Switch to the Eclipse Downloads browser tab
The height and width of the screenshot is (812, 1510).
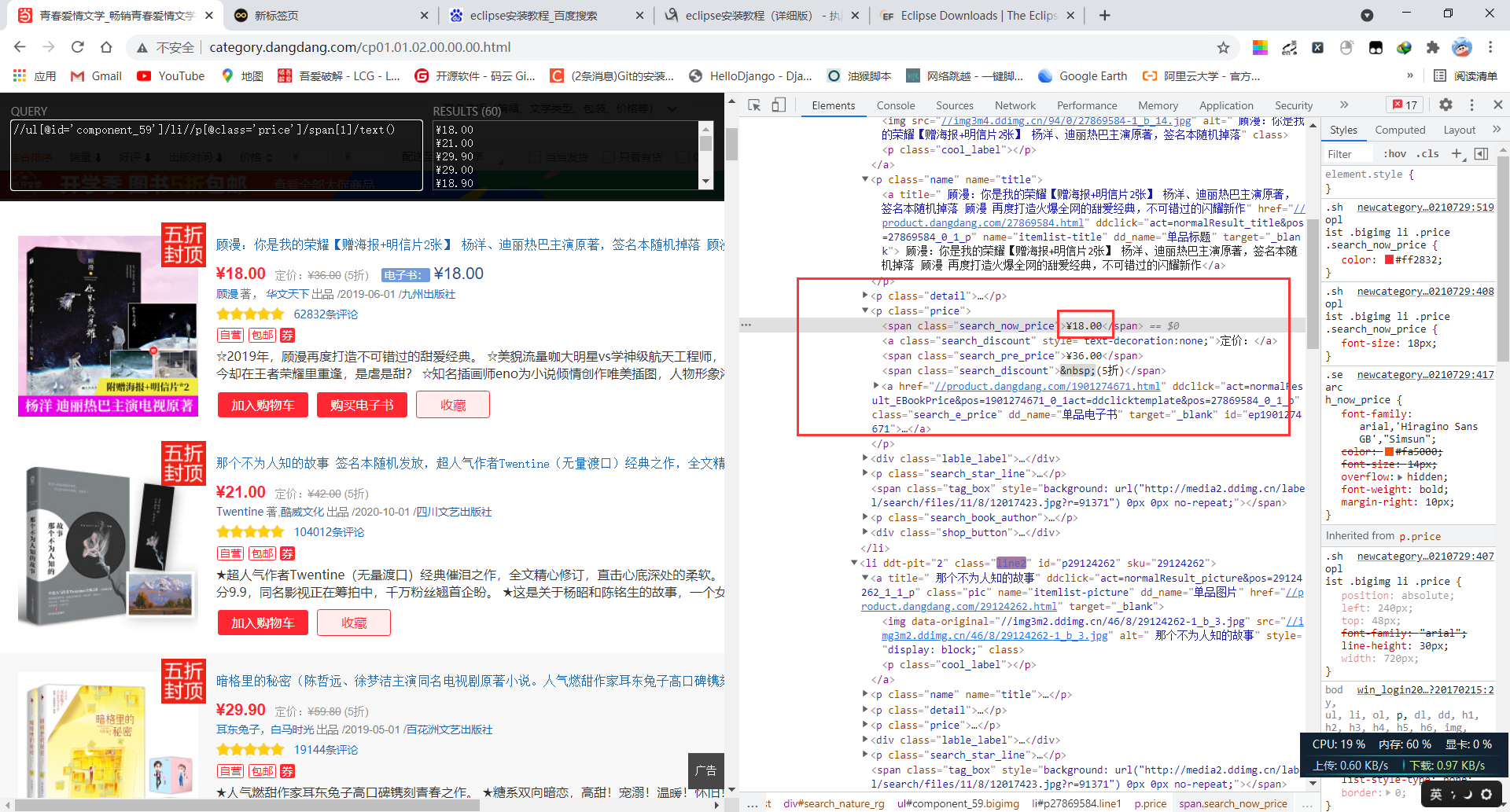click(x=979, y=16)
